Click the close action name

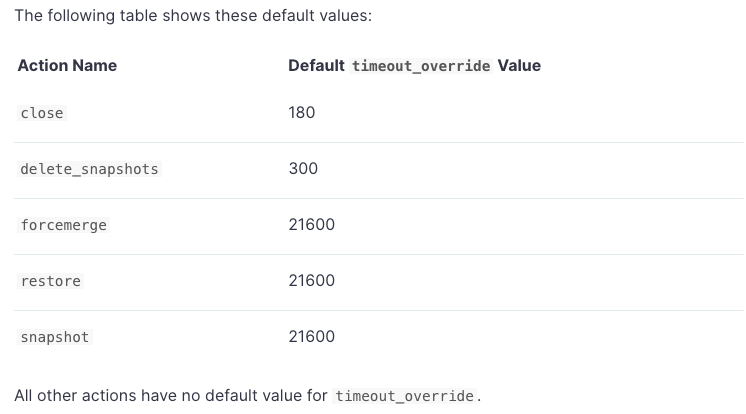(x=42, y=113)
